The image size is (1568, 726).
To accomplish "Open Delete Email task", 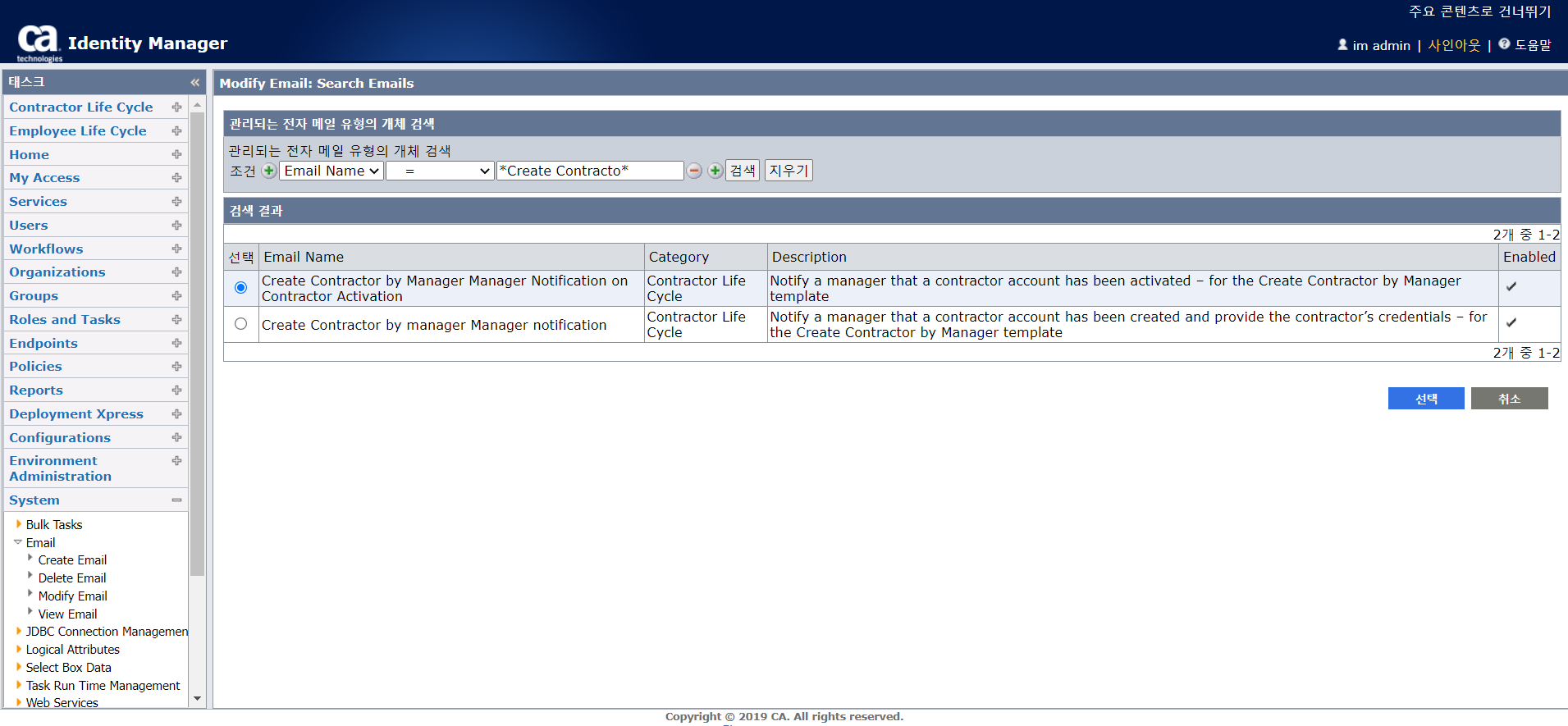I will [72, 578].
